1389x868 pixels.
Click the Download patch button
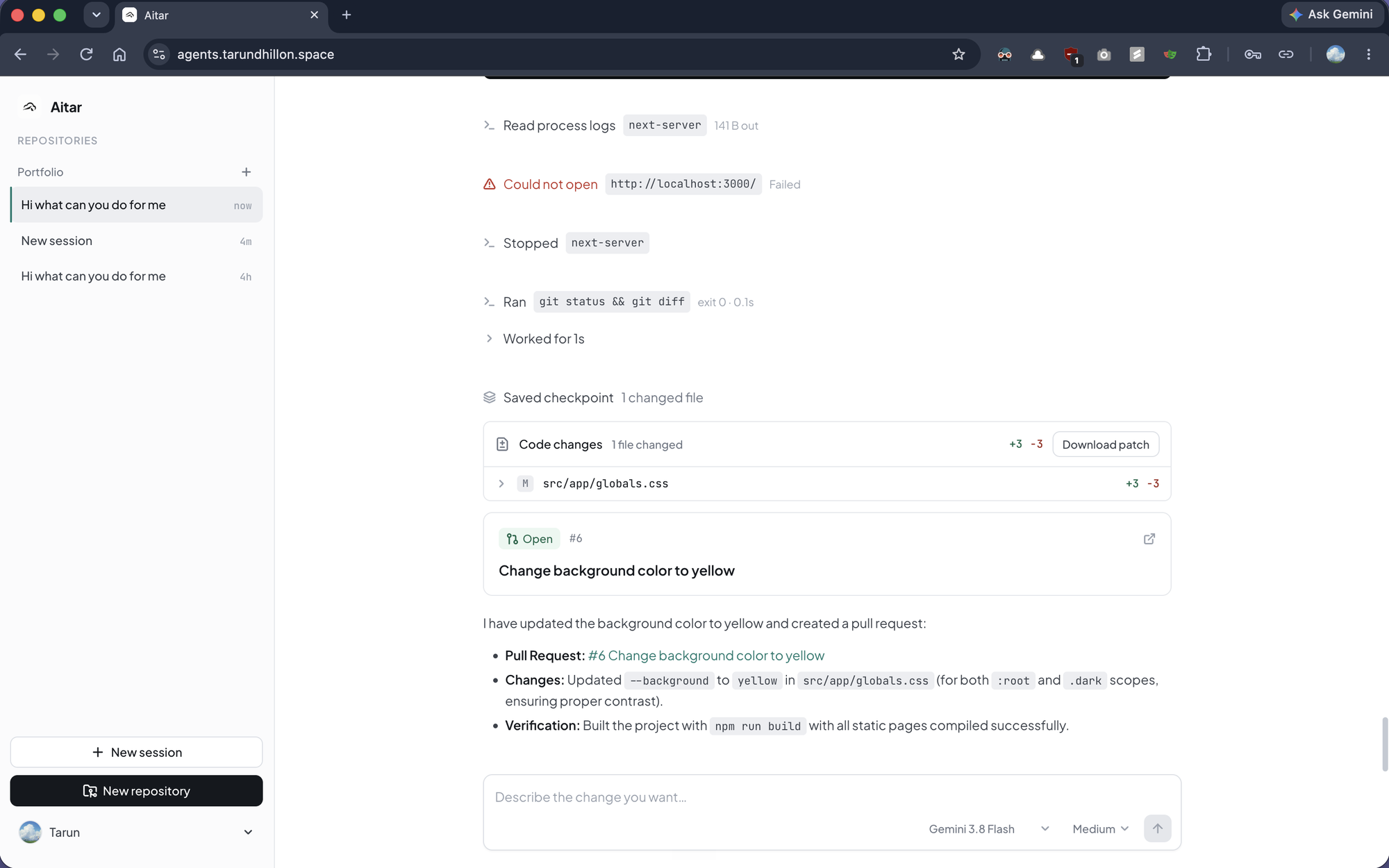(x=1106, y=444)
